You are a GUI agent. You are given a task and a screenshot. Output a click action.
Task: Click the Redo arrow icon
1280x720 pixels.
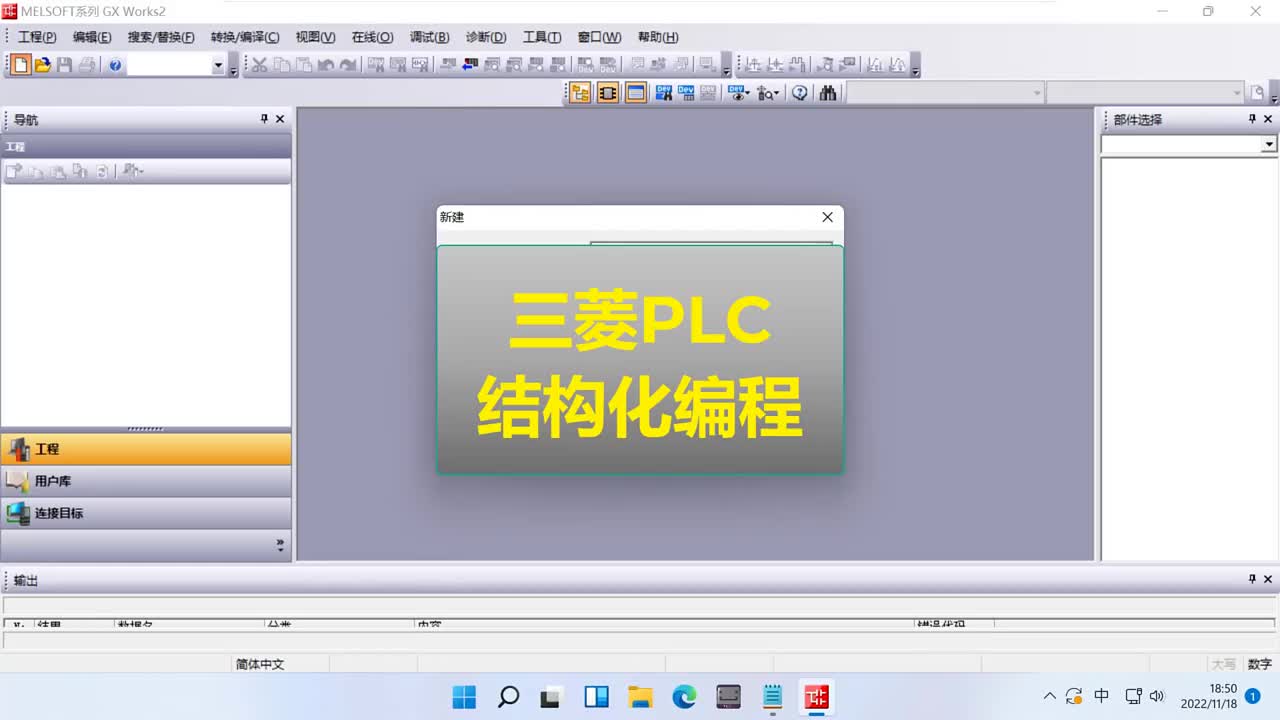coord(347,65)
